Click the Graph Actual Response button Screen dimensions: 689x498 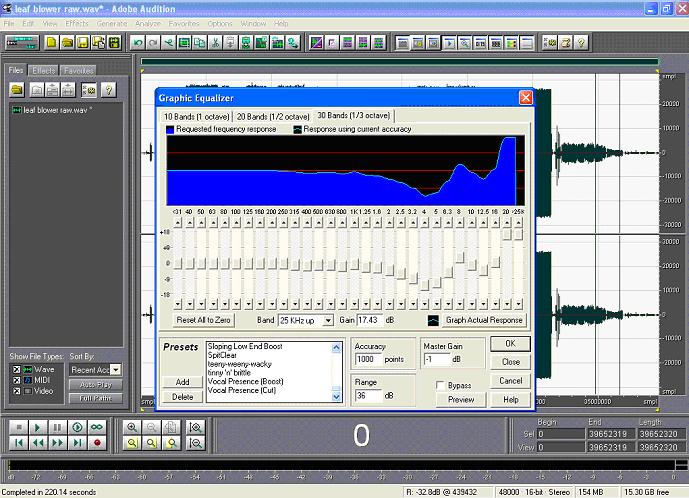(484, 320)
